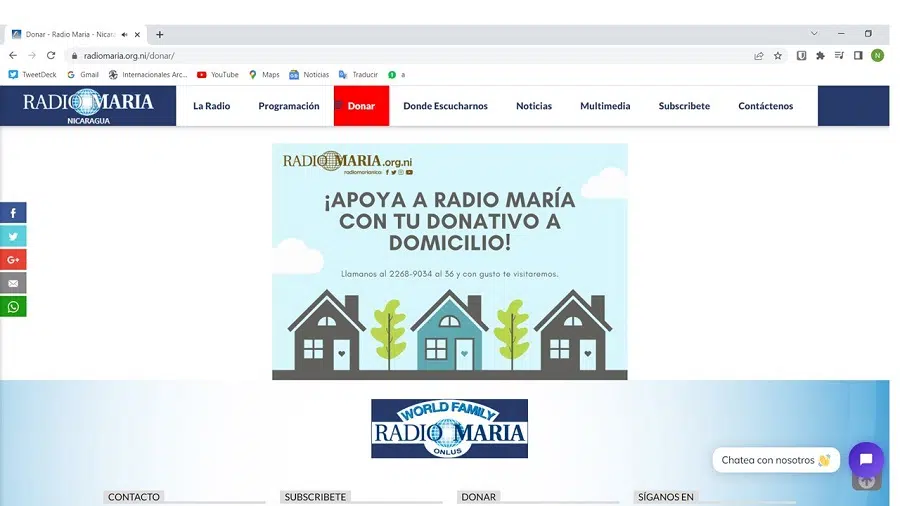Select the red Donar menu item
The height and width of the screenshot is (506, 900).
click(361, 106)
